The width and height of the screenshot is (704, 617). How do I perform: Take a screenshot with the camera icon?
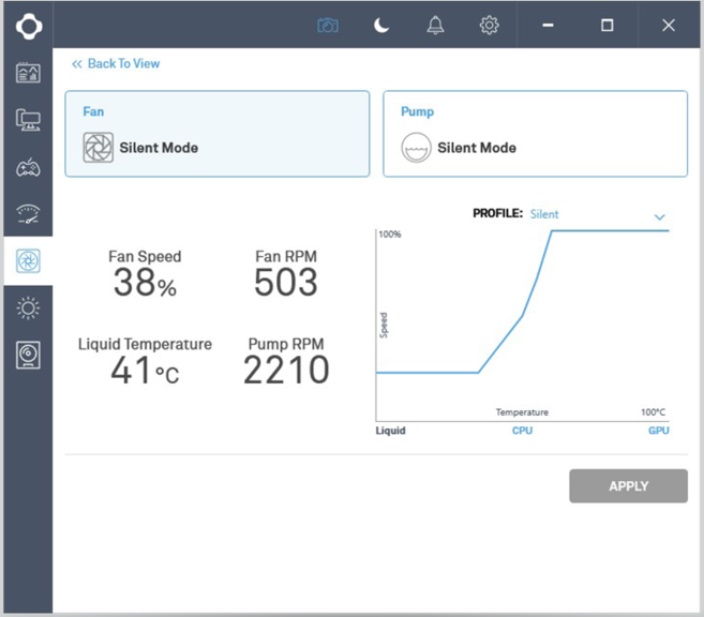point(328,26)
